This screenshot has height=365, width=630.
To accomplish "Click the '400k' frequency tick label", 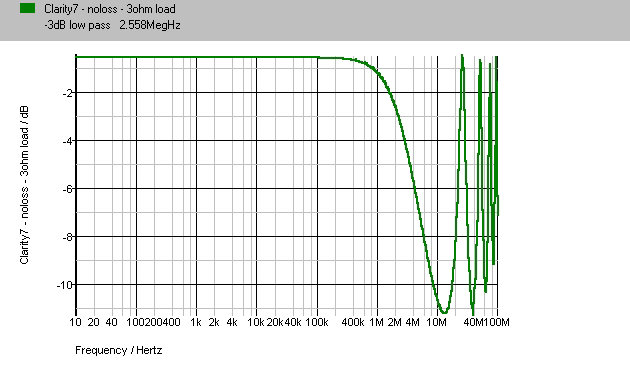I will click(353, 322).
